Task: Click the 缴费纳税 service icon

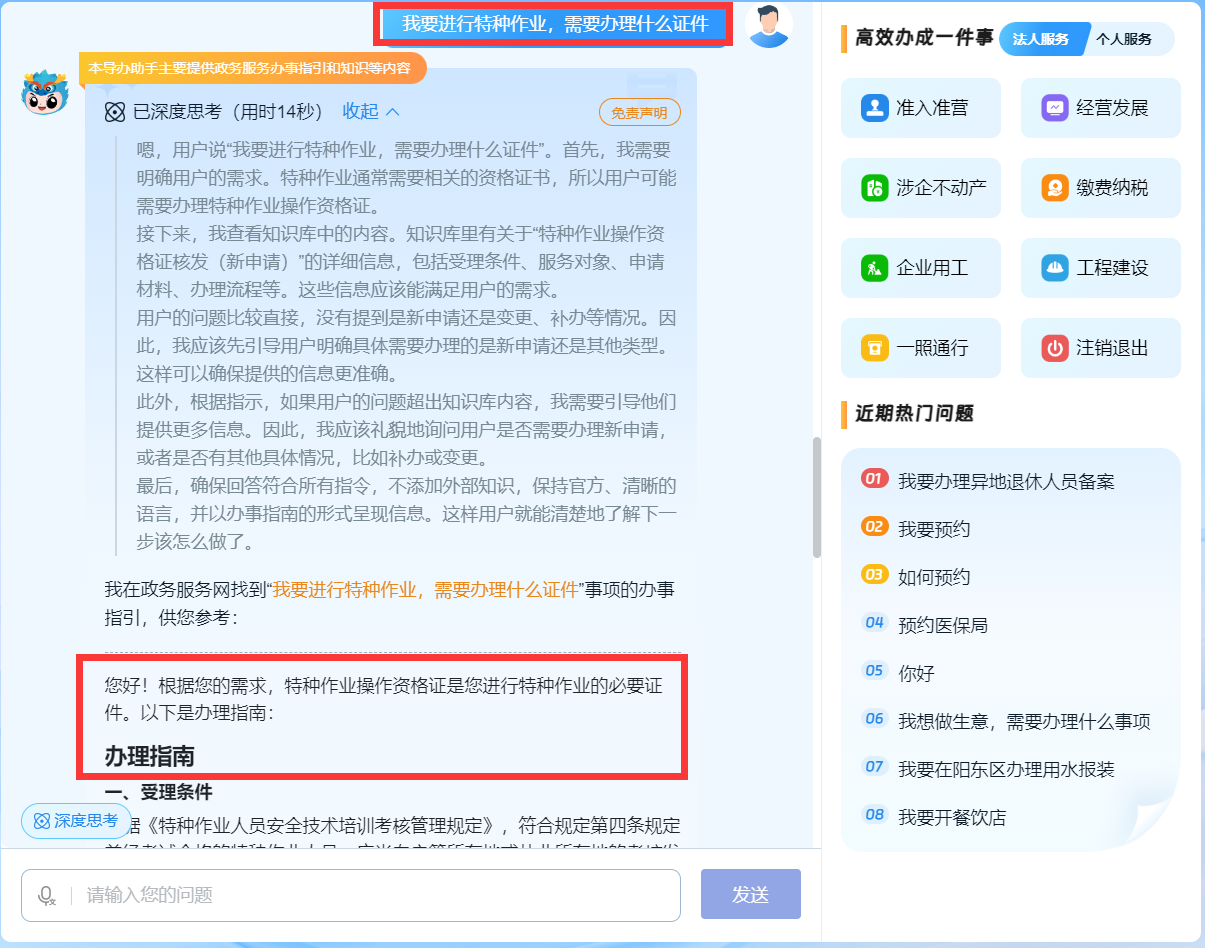Action: tap(1099, 188)
